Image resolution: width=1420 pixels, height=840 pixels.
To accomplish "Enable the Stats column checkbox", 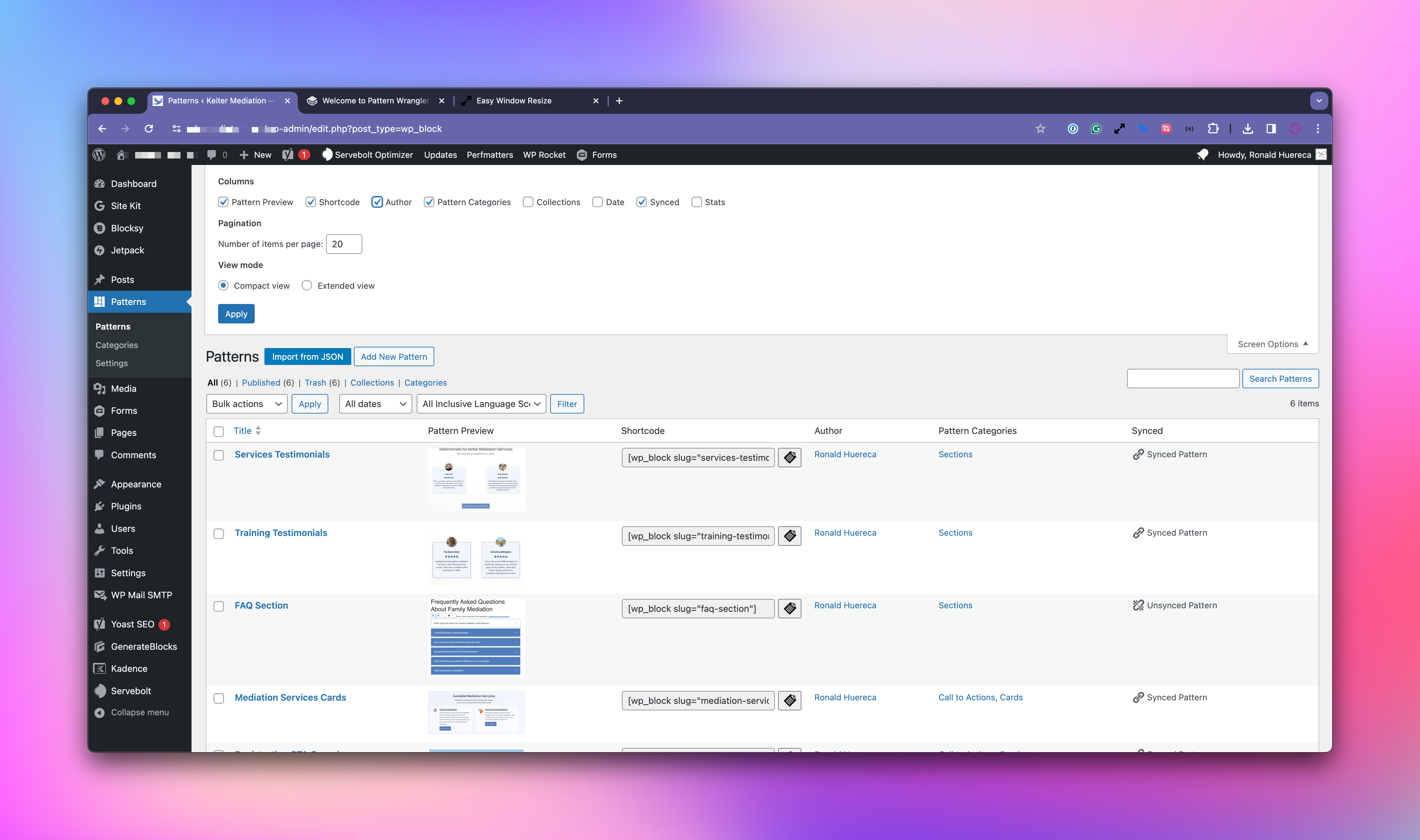I will [x=697, y=202].
